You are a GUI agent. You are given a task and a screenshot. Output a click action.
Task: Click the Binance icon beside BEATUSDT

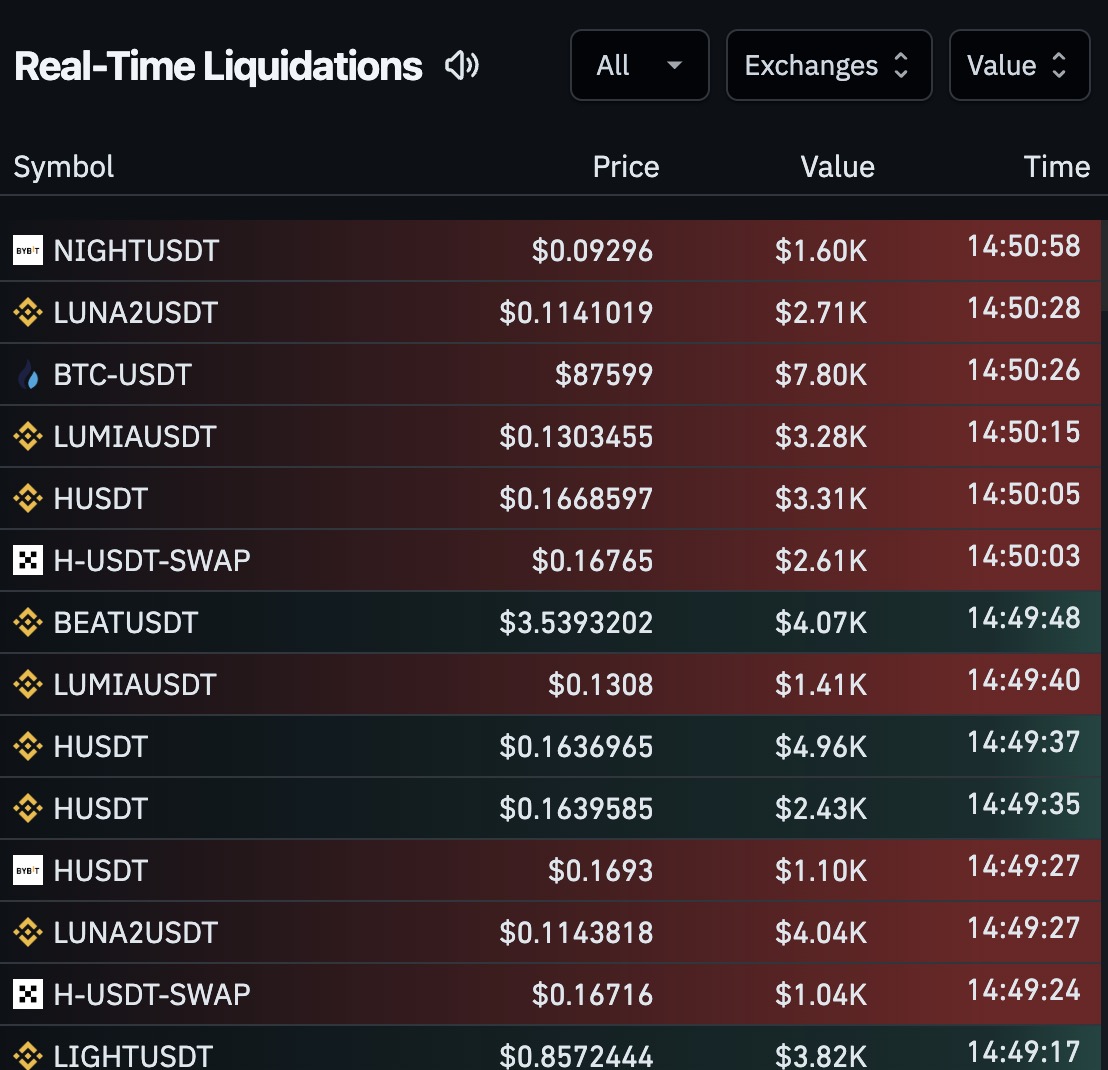(28, 623)
